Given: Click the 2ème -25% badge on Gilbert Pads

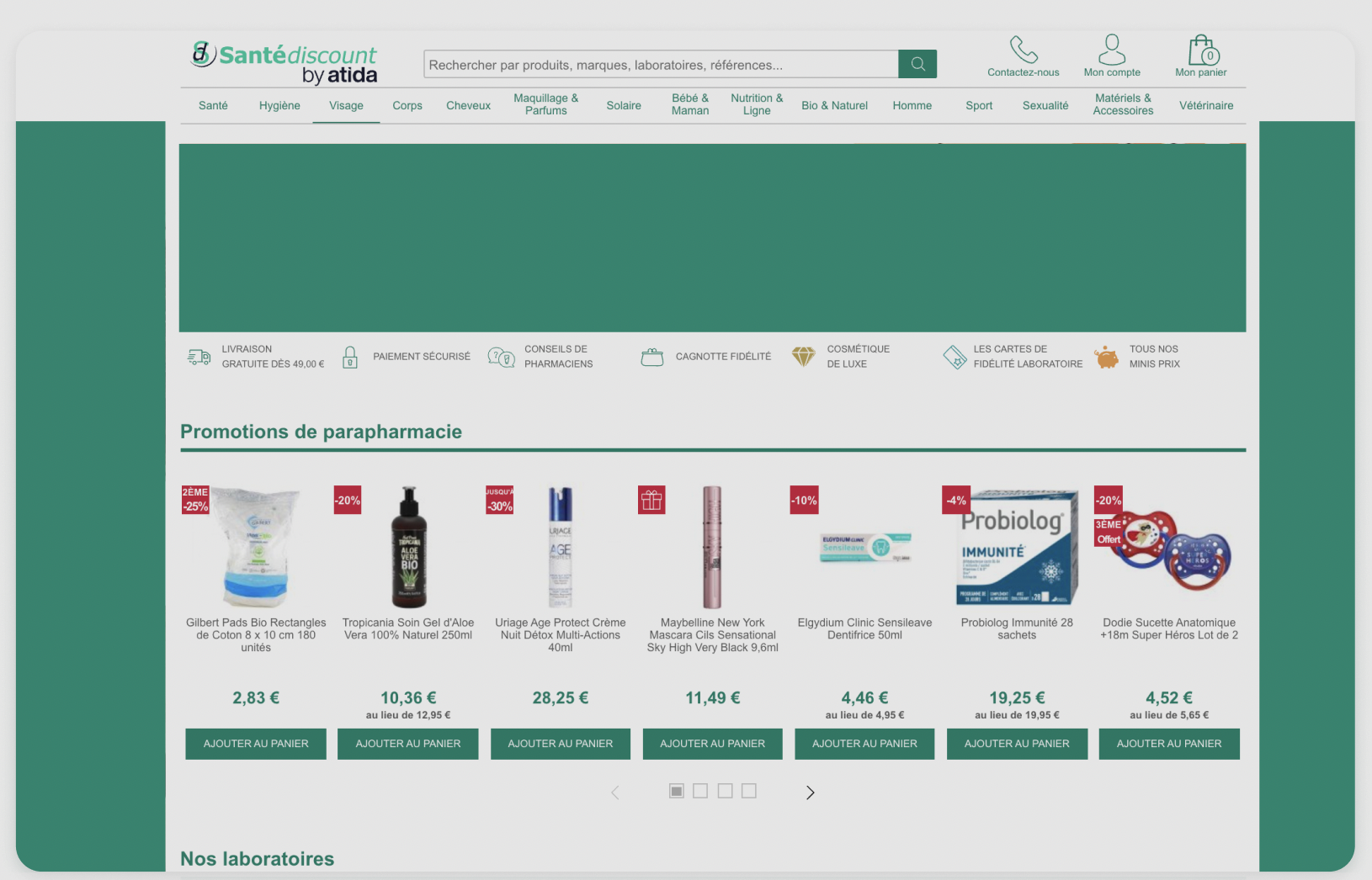Looking at the screenshot, I should (195, 500).
